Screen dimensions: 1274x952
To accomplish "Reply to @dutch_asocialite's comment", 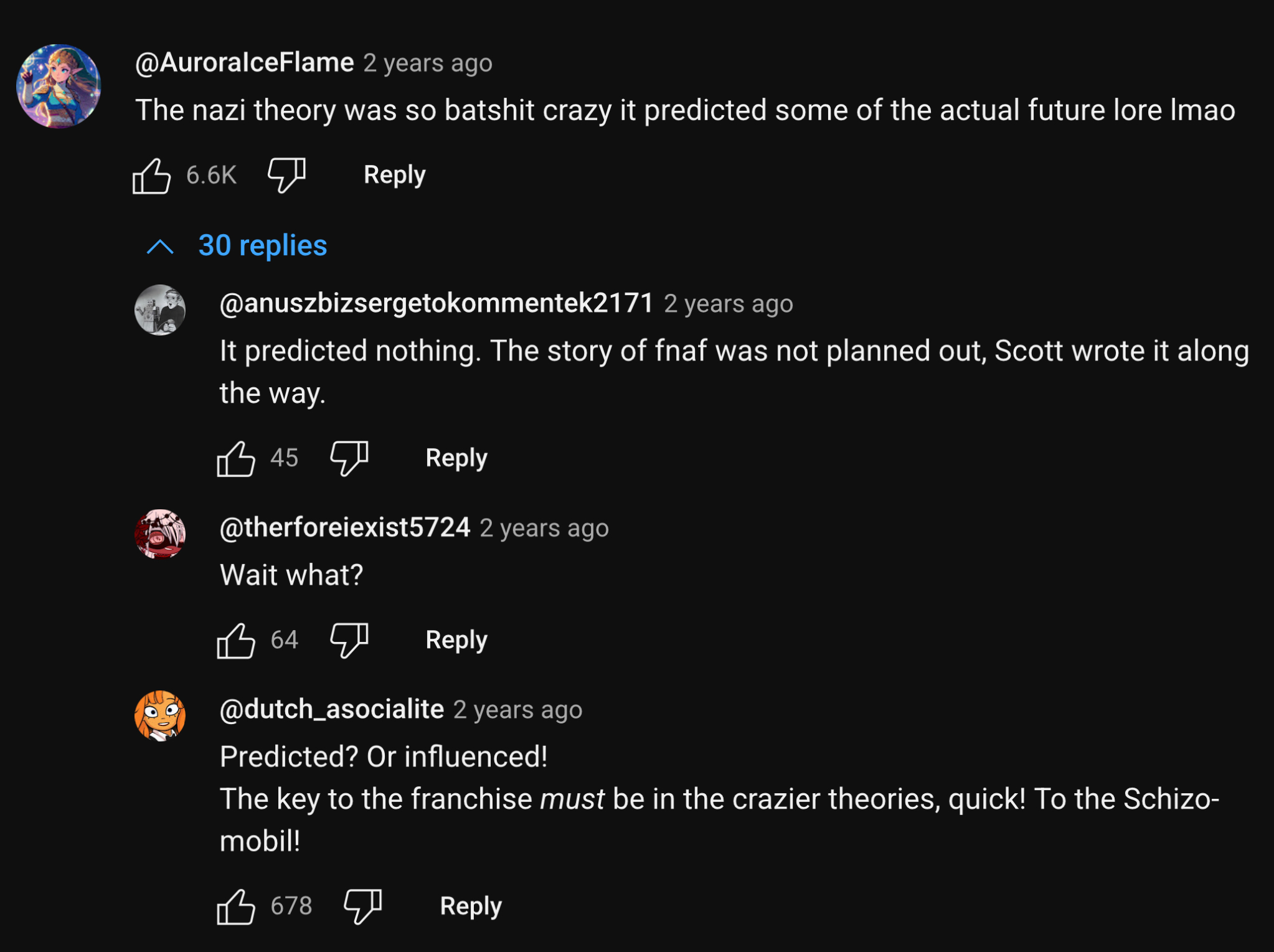I will [470, 907].
